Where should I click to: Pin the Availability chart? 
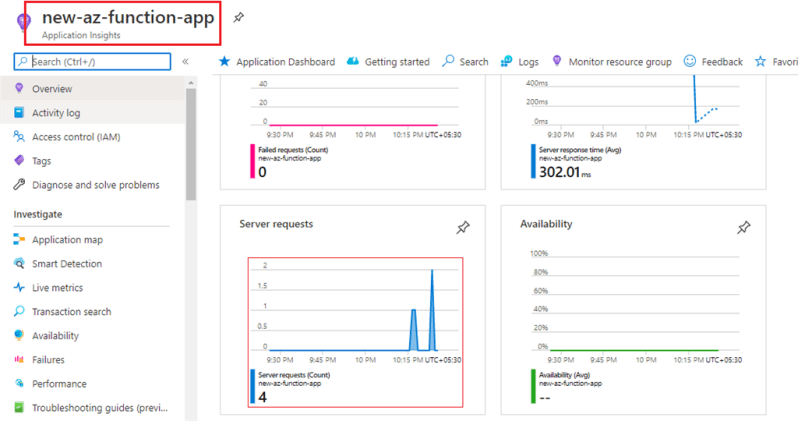pos(744,227)
